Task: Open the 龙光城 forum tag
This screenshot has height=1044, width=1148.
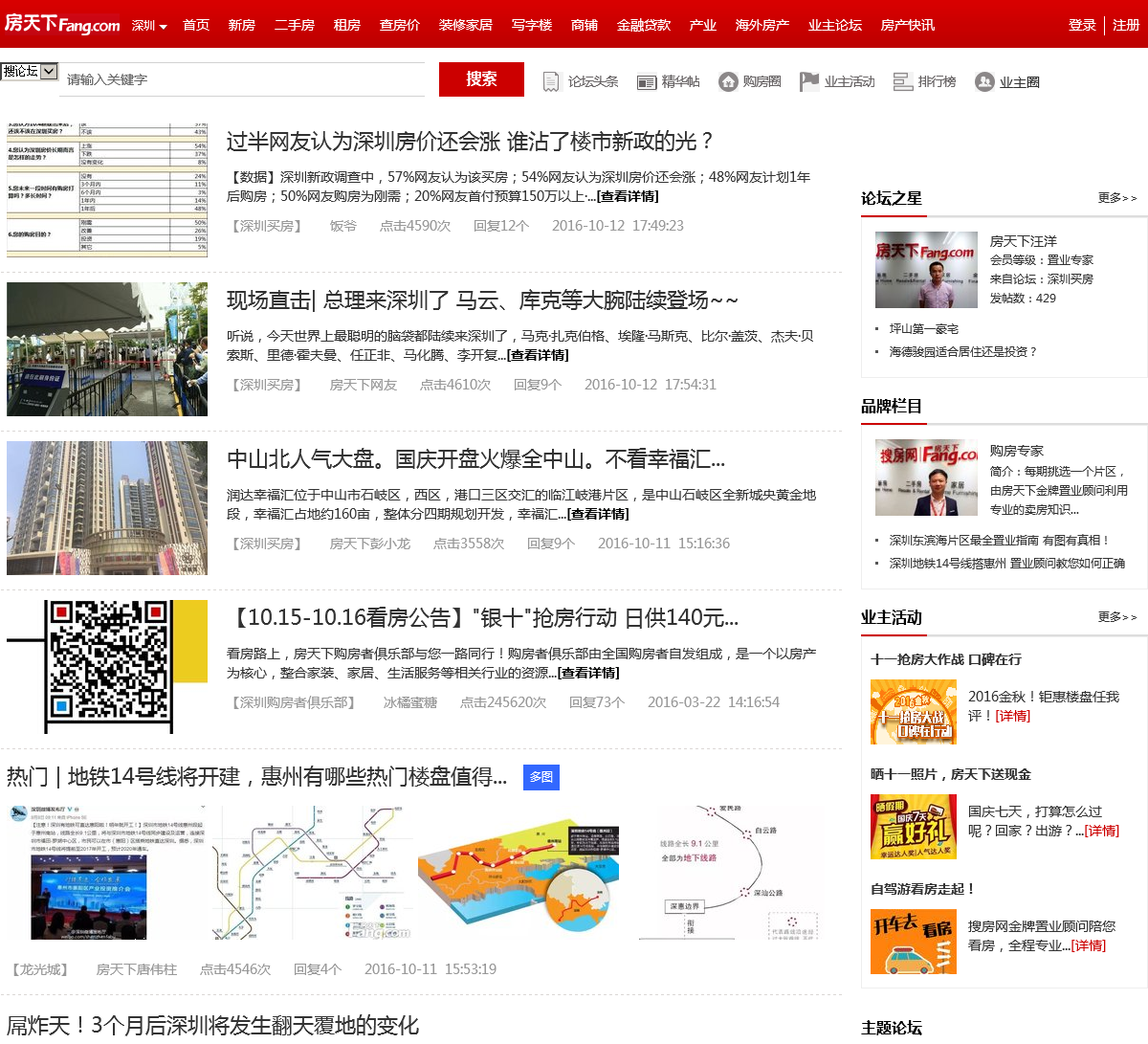Action: 40,969
